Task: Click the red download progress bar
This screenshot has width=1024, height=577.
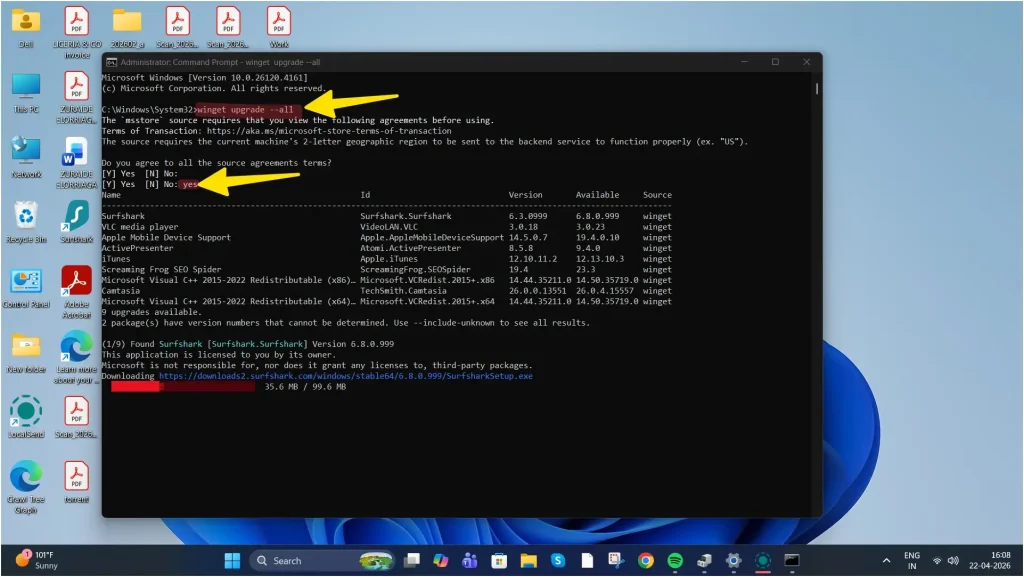Action: pos(183,387)
